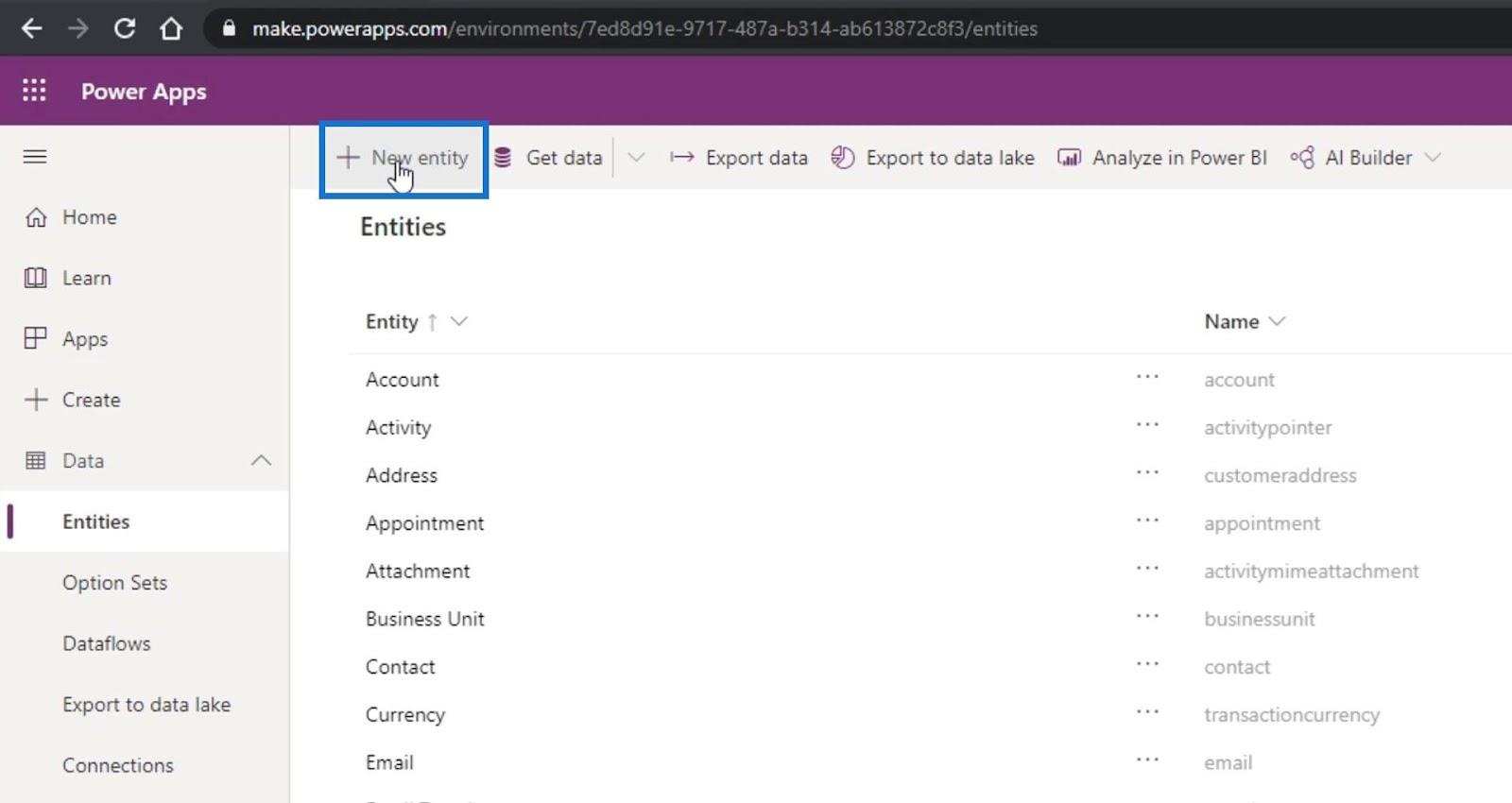The height and width of the screenshot is (803, 1512).
Task: Click Export to data lake toolbar button
Action: [933, 158]
